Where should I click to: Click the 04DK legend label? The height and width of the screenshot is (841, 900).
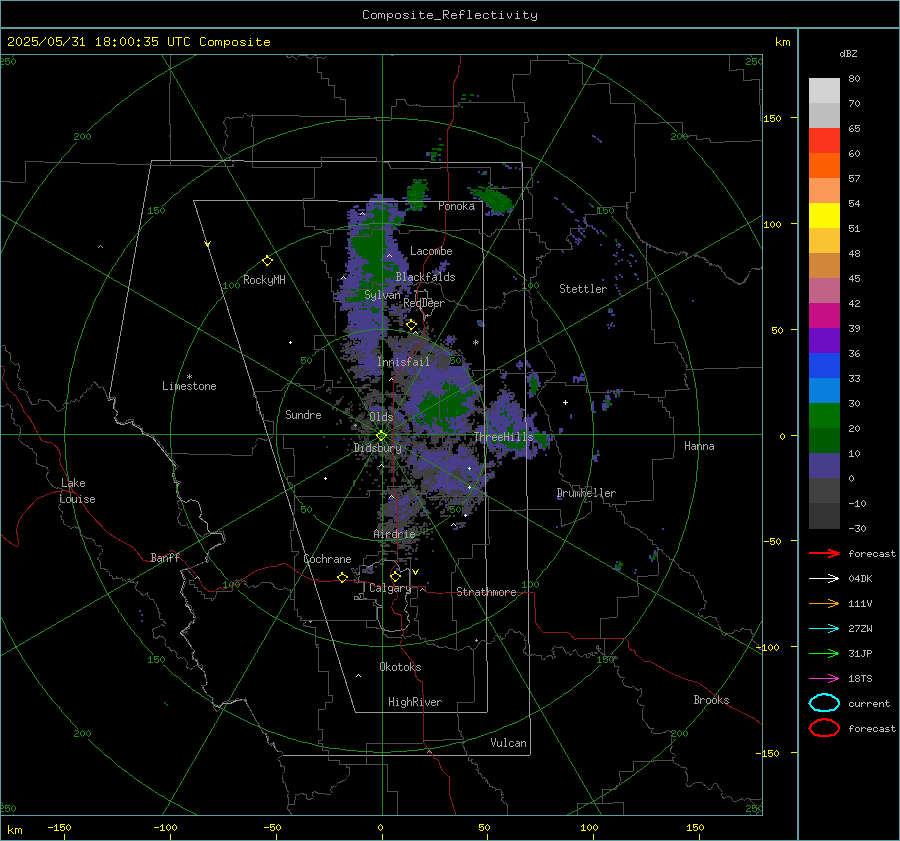point(860,578)
